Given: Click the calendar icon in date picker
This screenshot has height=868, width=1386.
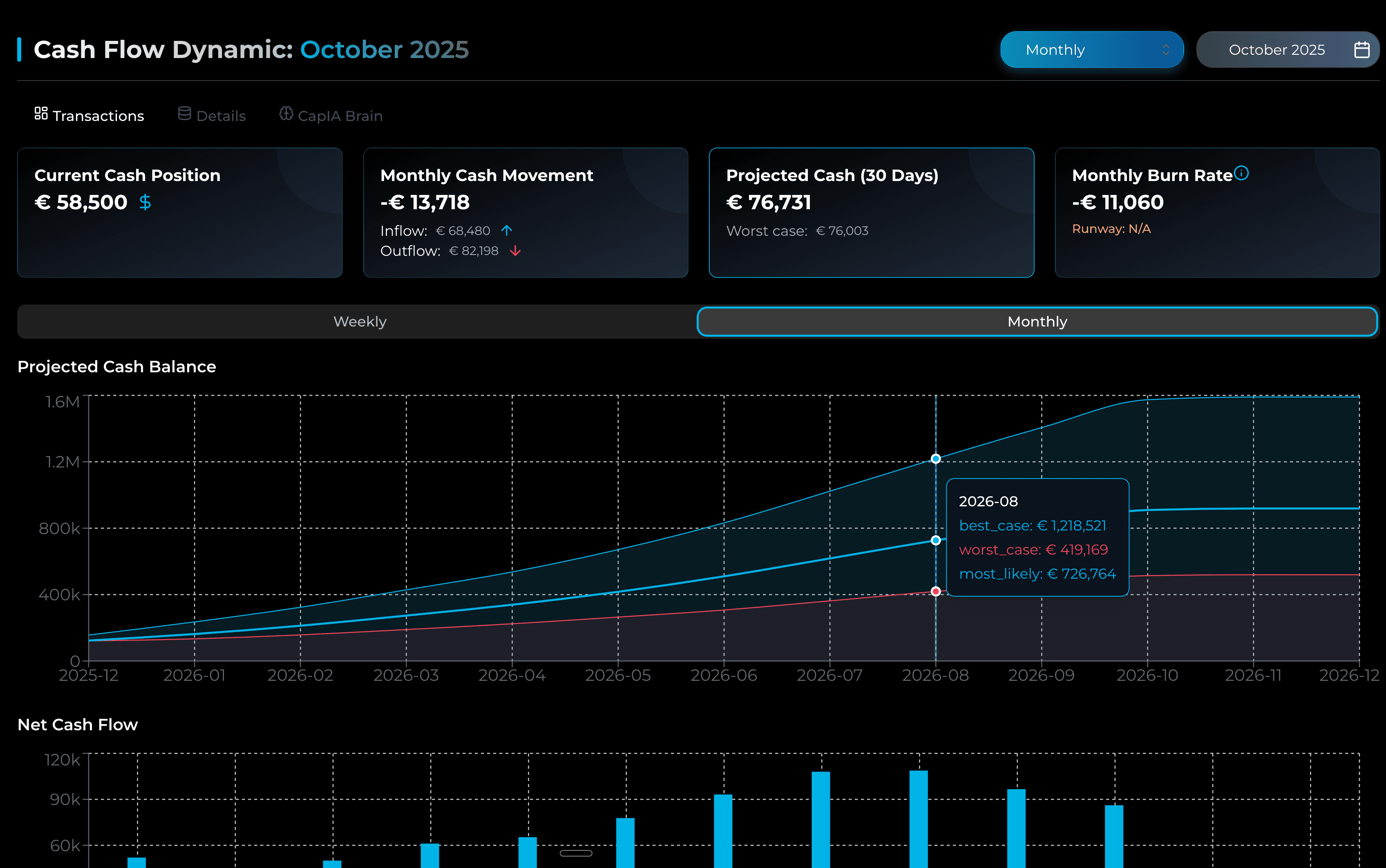Looking at the screenshot, I should click(1361, 50).
